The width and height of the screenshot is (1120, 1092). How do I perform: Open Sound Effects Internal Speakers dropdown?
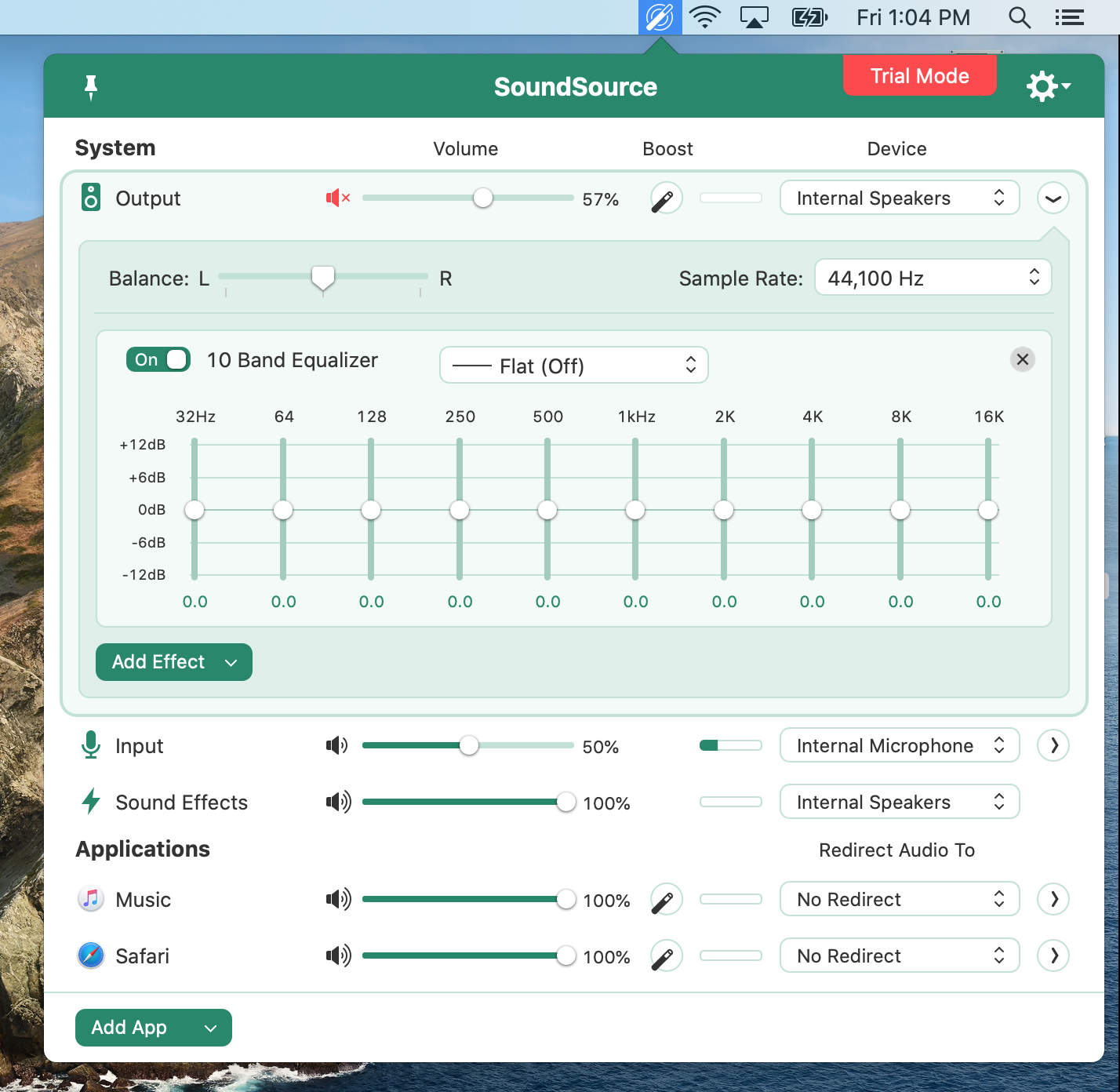(900, 802)
